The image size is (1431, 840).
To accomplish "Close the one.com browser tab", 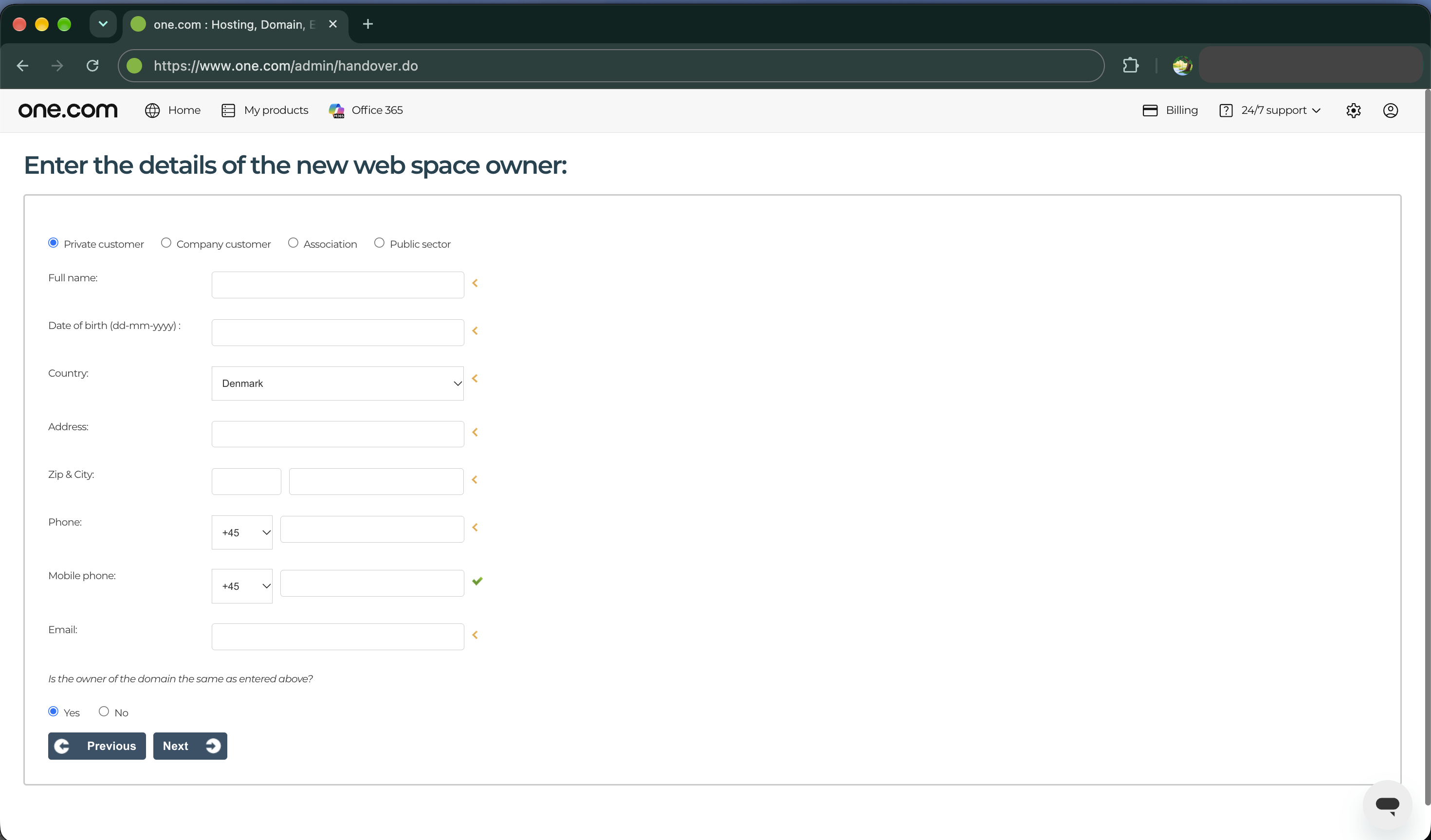I will [333, 24].
